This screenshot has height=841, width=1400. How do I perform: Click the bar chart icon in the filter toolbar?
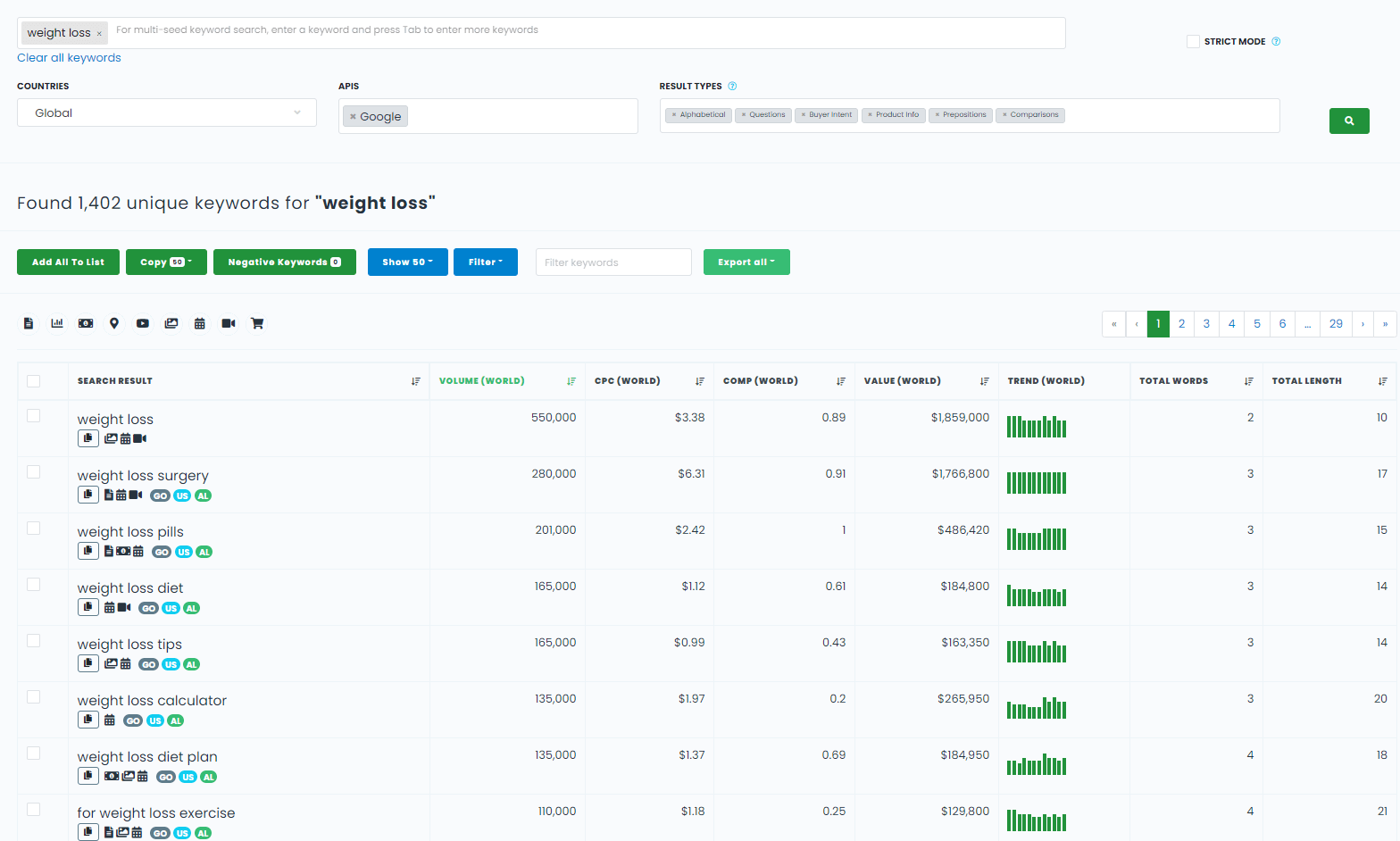57,323
